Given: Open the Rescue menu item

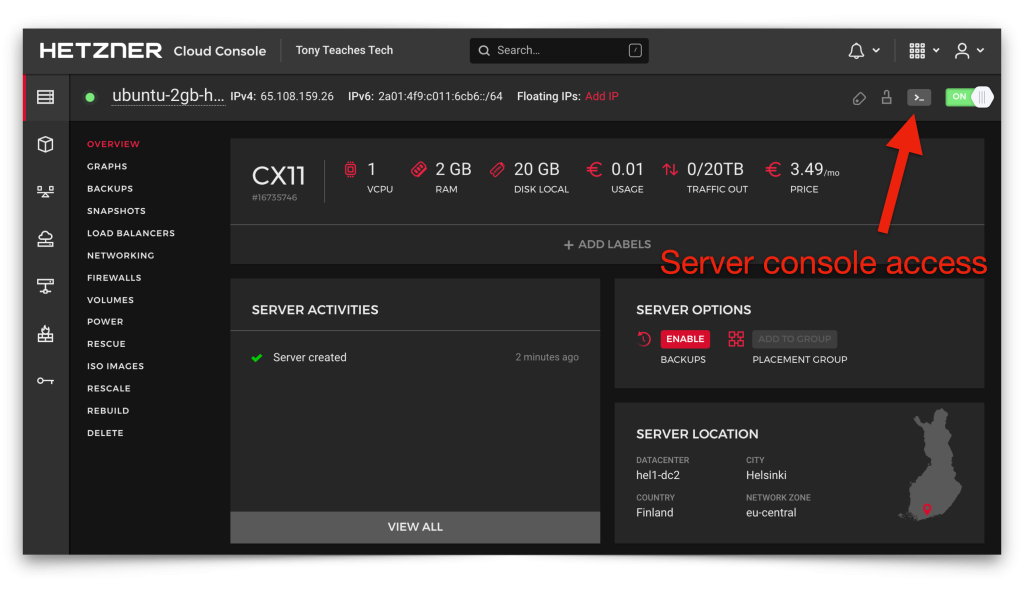Looking at the screenshot, I should [x=106, y=344].
